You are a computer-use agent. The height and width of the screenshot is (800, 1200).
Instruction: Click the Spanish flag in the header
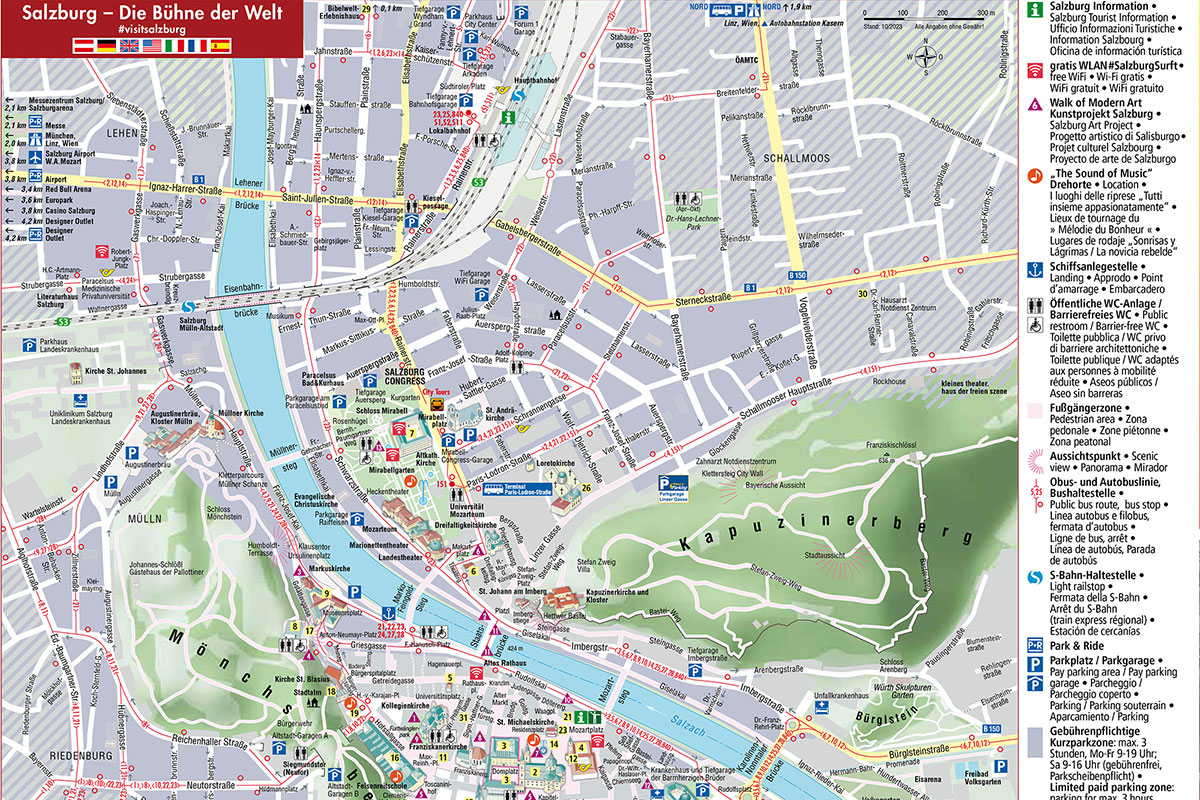pos(220,46)
